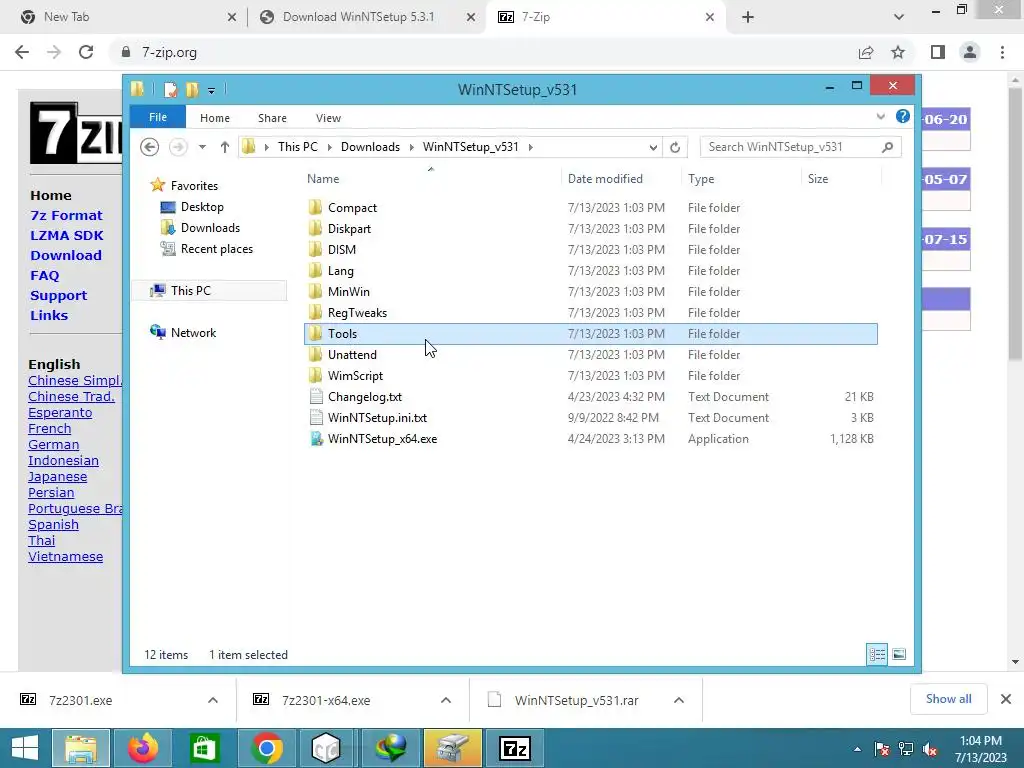Screen dimensions: 1024x768
Task: Open Windows Start menu
Action: point(25,748)
